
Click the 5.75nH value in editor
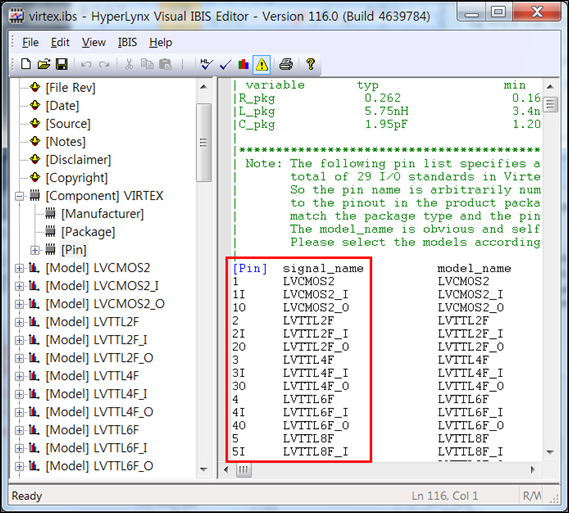coord(386,111)
